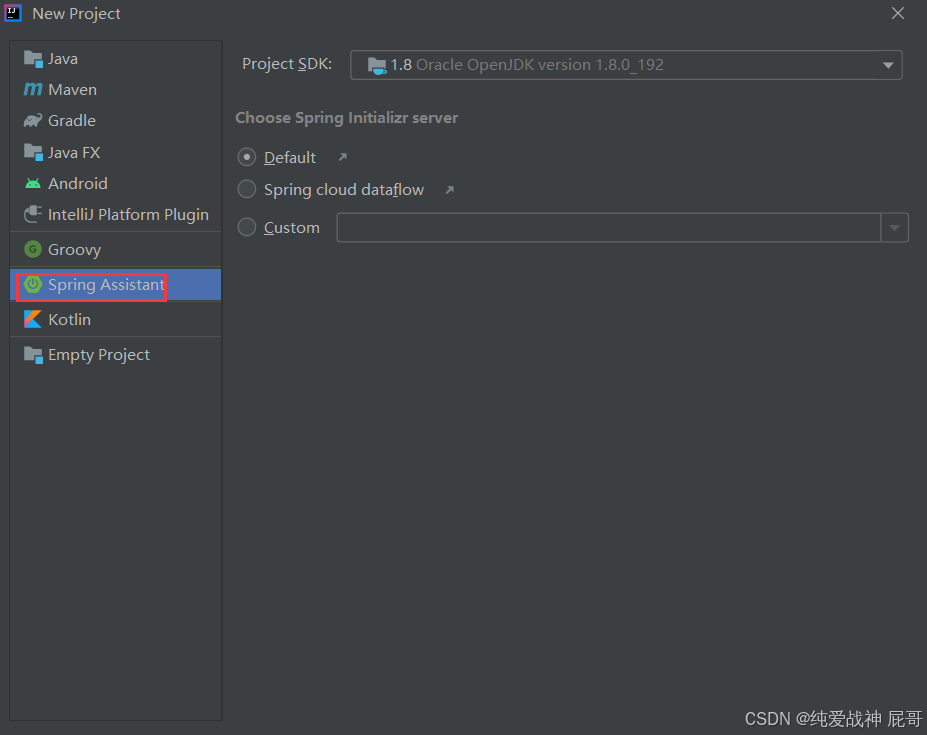
Task: Close the New Project dialog
Action: (897, 13)
